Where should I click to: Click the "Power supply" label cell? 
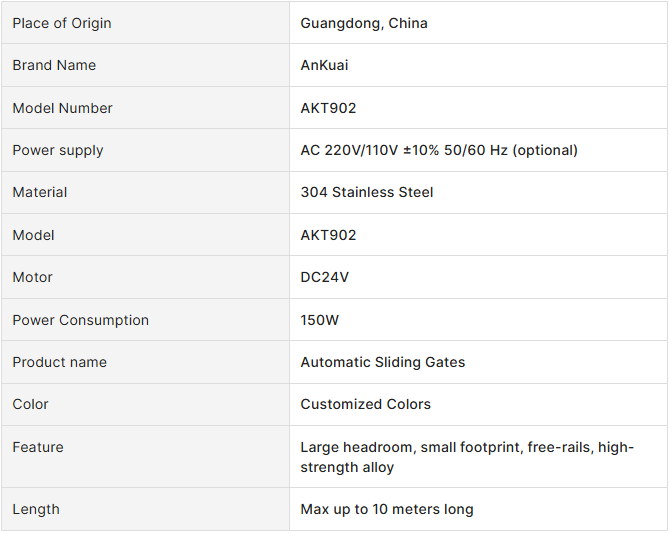pyautogui.click(x=58, y=150)
